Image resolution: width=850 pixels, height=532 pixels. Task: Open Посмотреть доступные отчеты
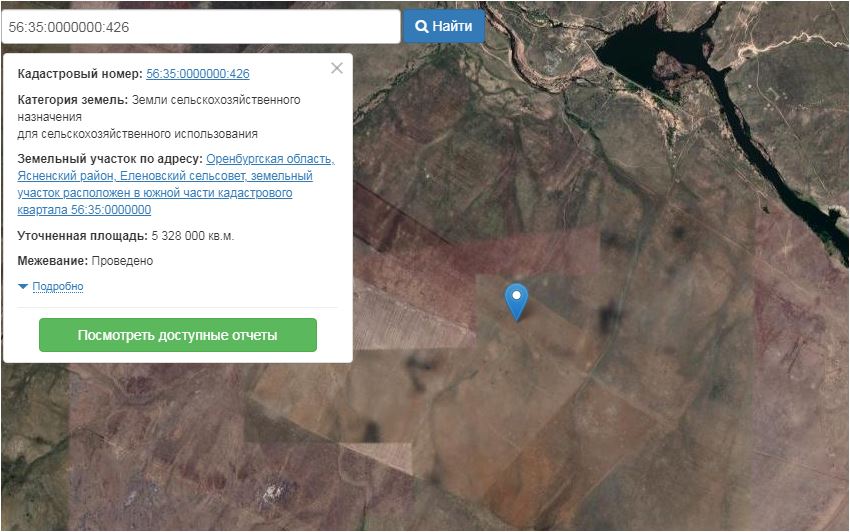pos(177,335)
